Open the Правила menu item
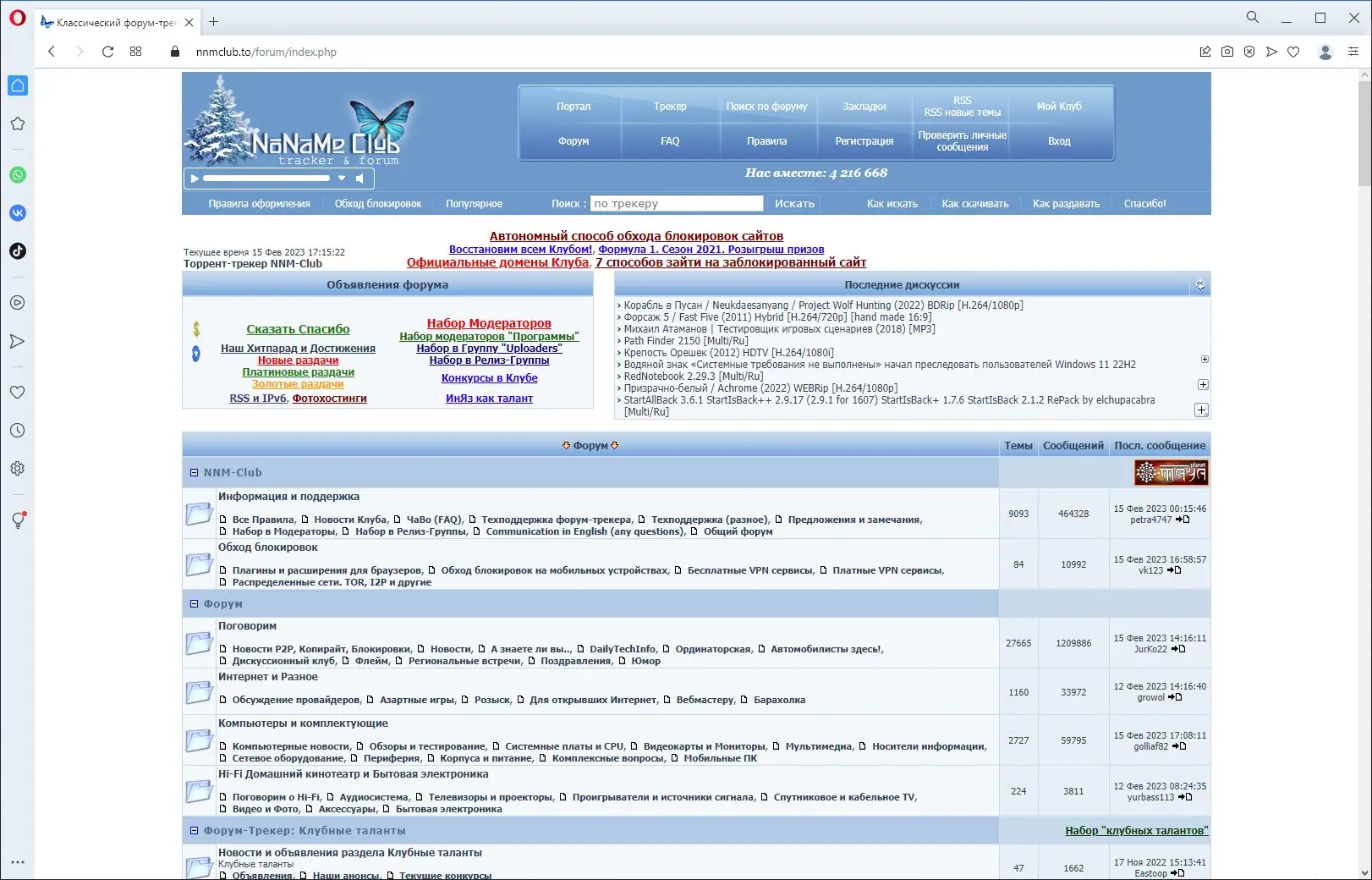The image size is (1372, 880). tap(766, 141)
